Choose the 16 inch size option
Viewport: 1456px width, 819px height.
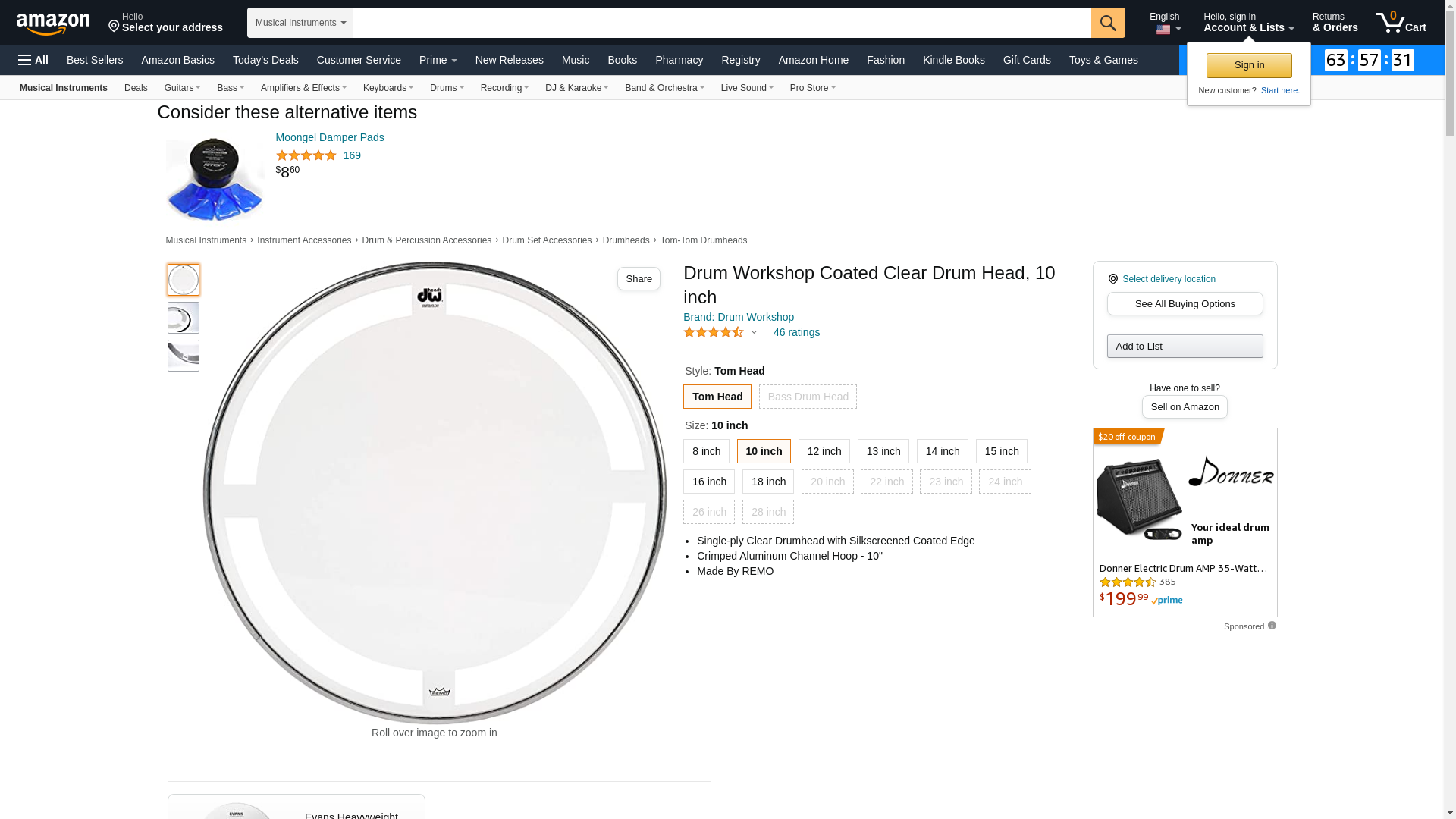point(708,482)
